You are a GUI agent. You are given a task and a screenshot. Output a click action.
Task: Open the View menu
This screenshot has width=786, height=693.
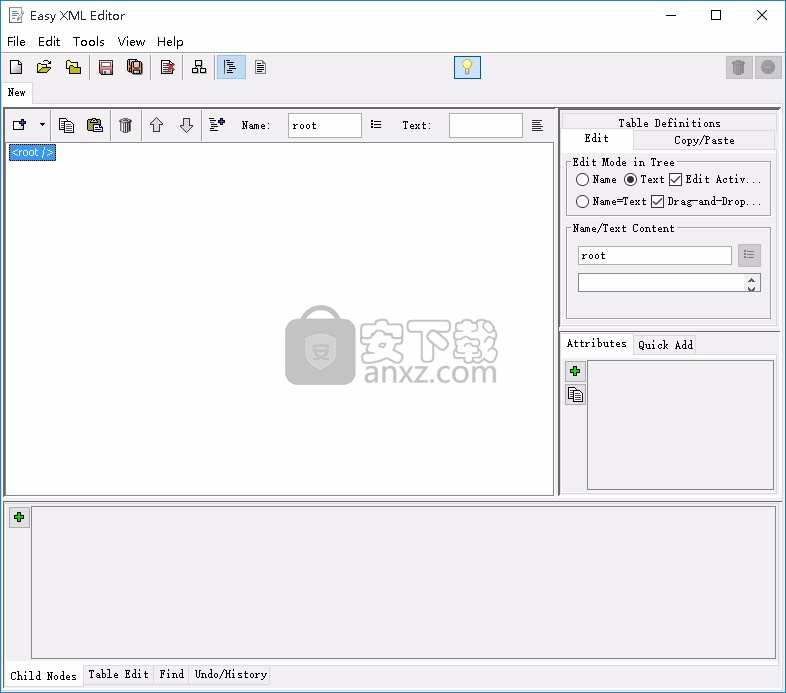131,42
